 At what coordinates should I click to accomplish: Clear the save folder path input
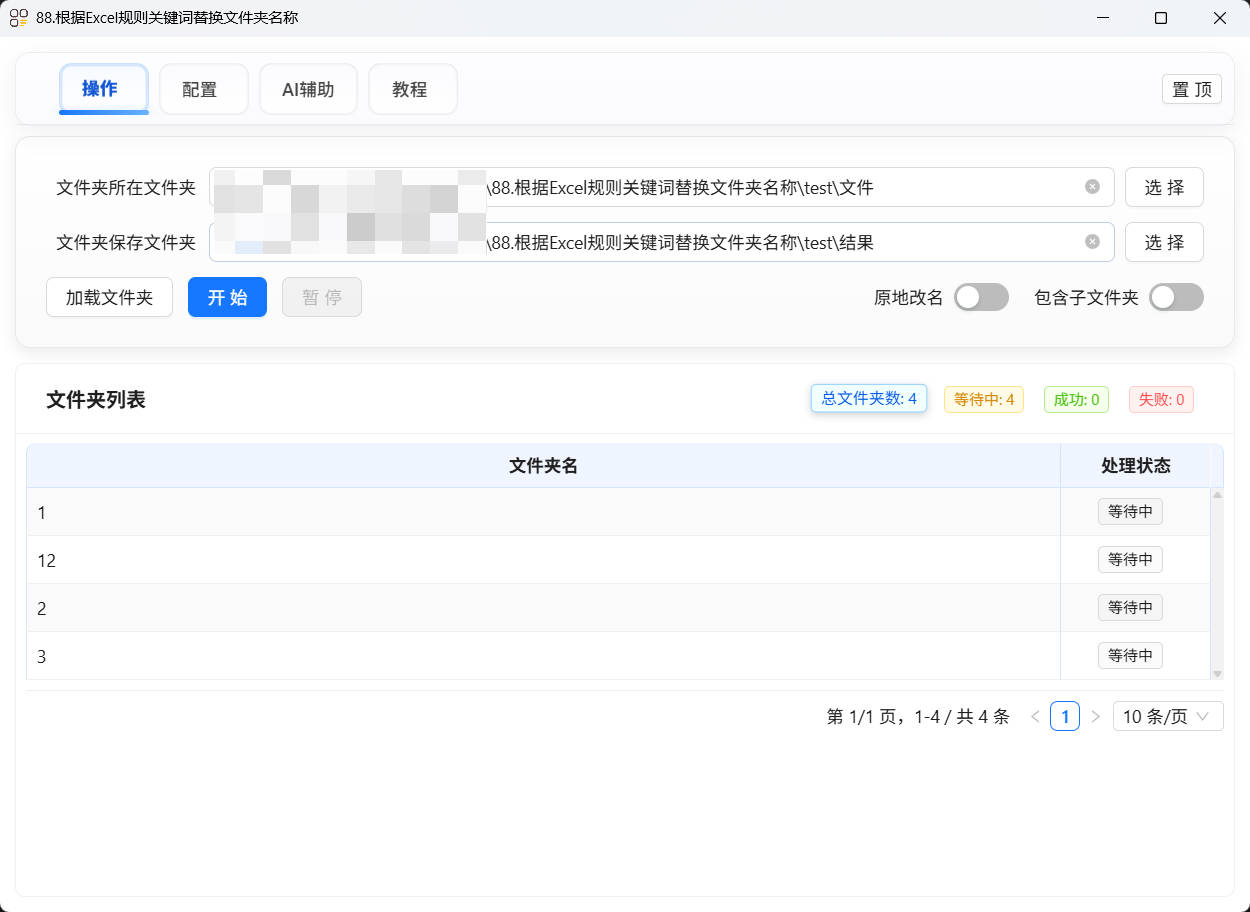(1091, 241)
